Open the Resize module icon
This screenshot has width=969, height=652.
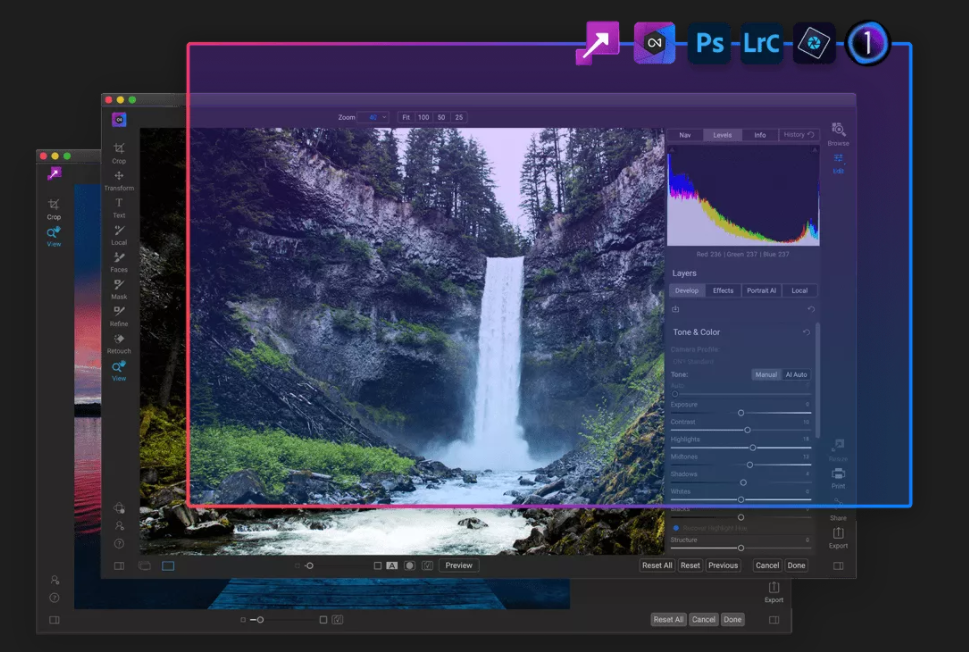[838, 450]
